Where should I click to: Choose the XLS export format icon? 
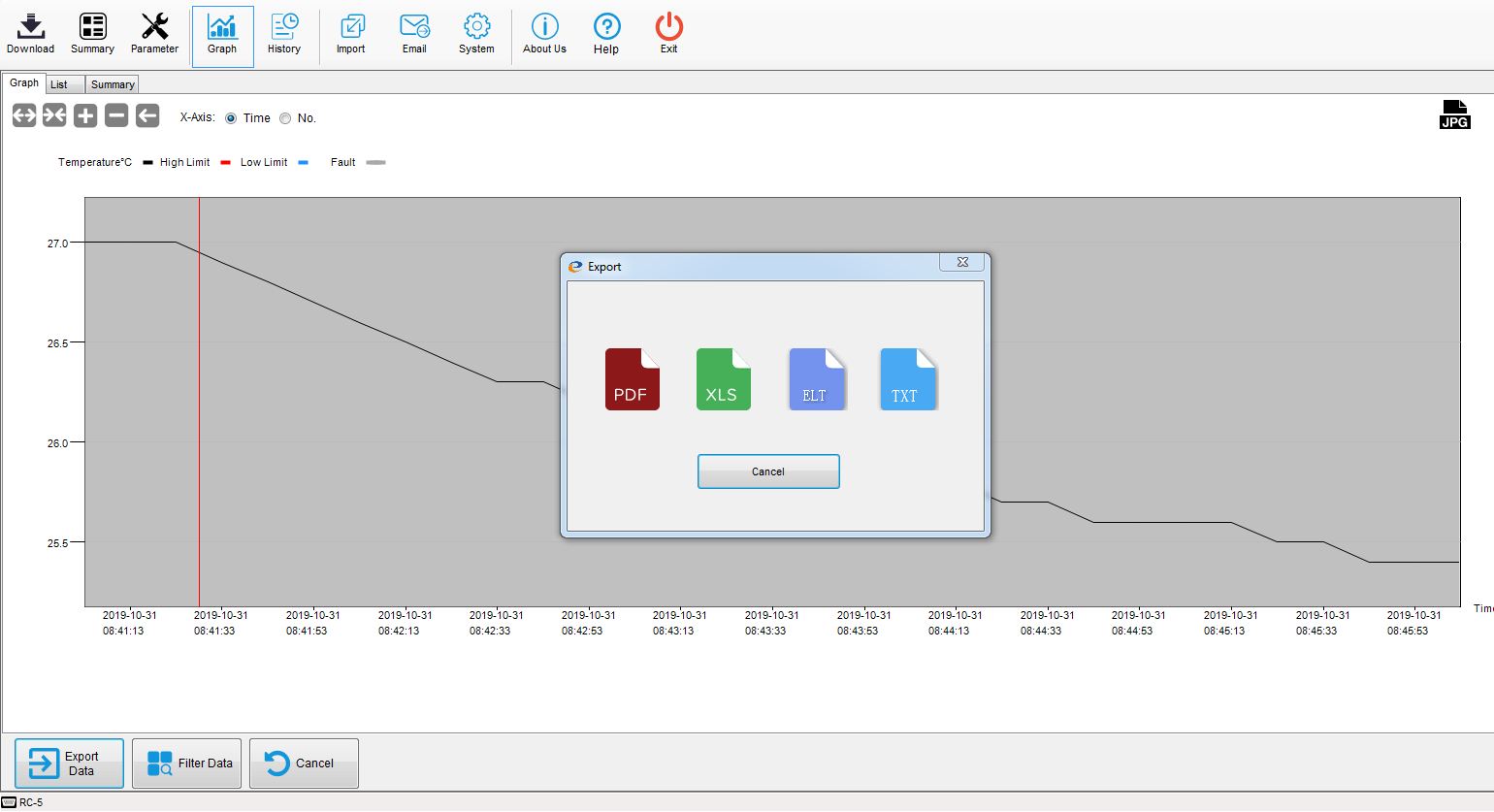click(x=723, y=379)
